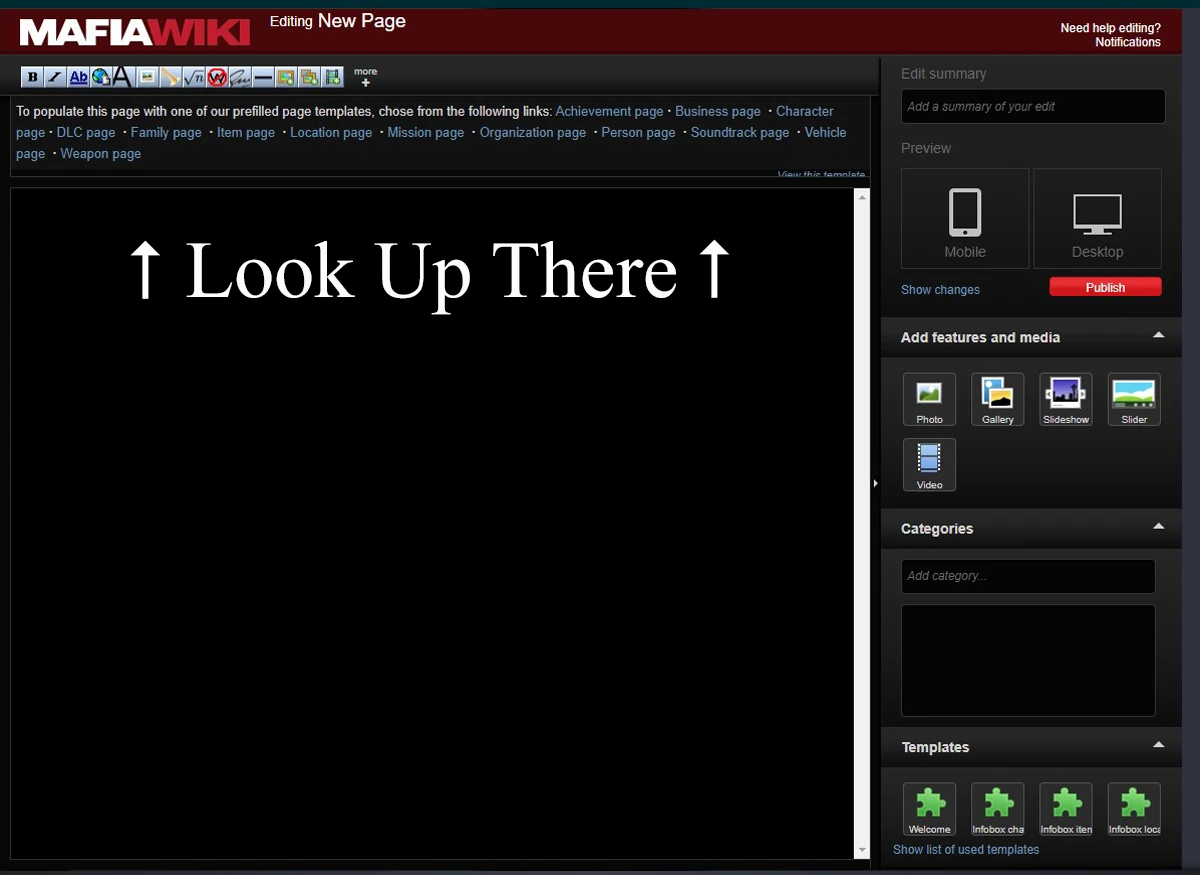
Task: Select Character page template link
Action: [805, 111]
